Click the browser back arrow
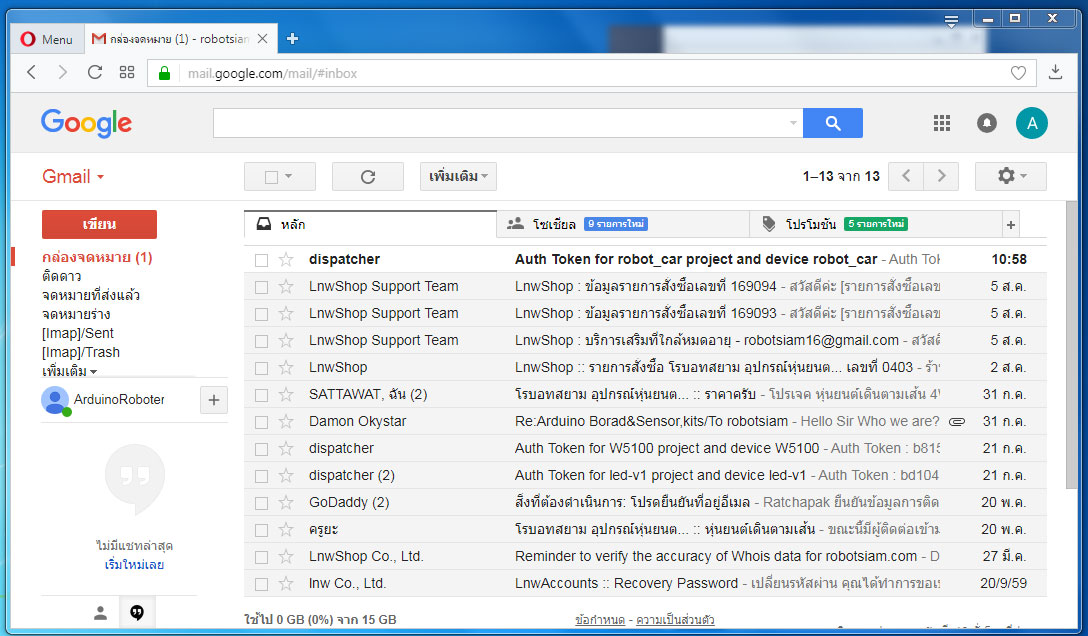This screenshot has width=1088, height=636. (31, 72)
